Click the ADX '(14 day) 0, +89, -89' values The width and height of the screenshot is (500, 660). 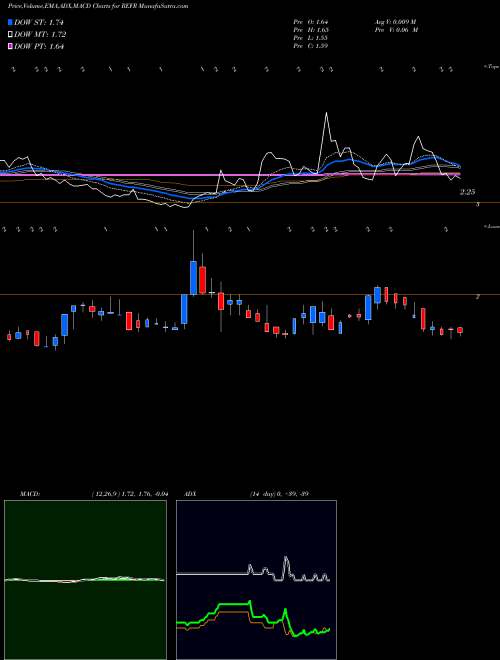[279, 494]
